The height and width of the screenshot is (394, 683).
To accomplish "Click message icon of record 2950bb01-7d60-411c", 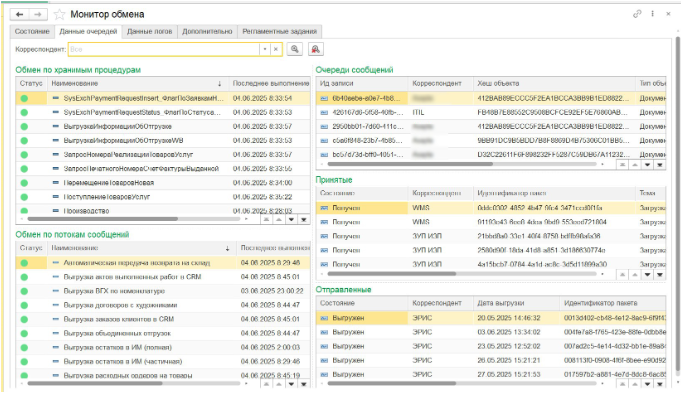I will pyautogui.click(x=324, y=126).
